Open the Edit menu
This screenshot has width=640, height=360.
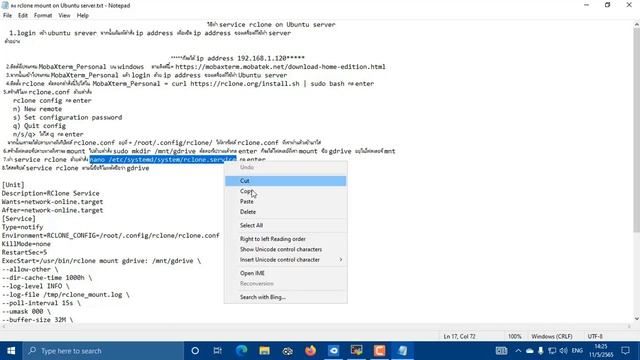pyautogui.click(x=23, y=16)
